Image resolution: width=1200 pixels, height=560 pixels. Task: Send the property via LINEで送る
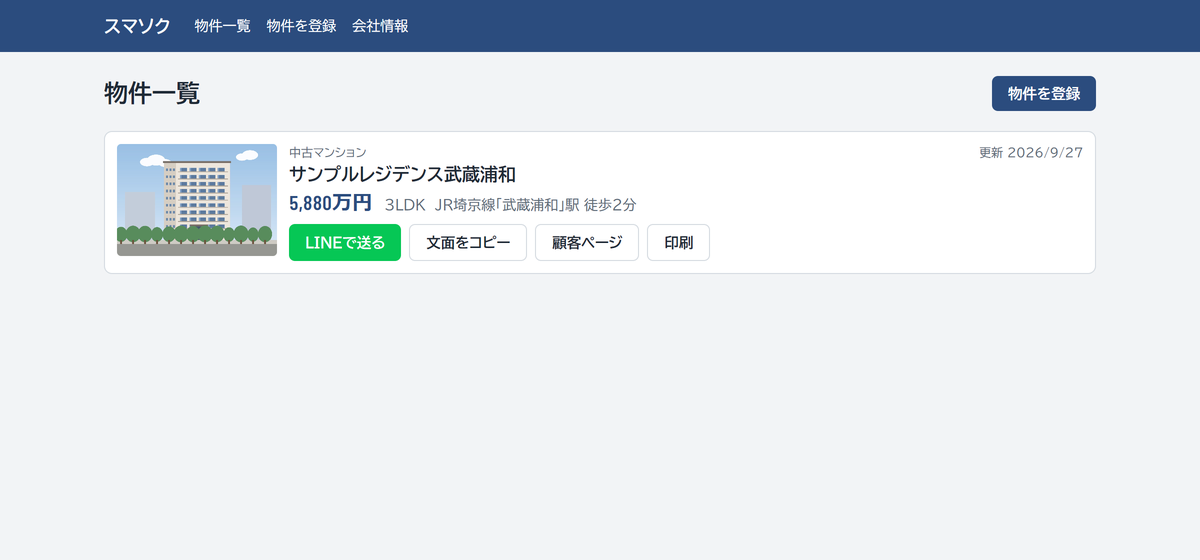pyautogui.click(x=345, y=243)
